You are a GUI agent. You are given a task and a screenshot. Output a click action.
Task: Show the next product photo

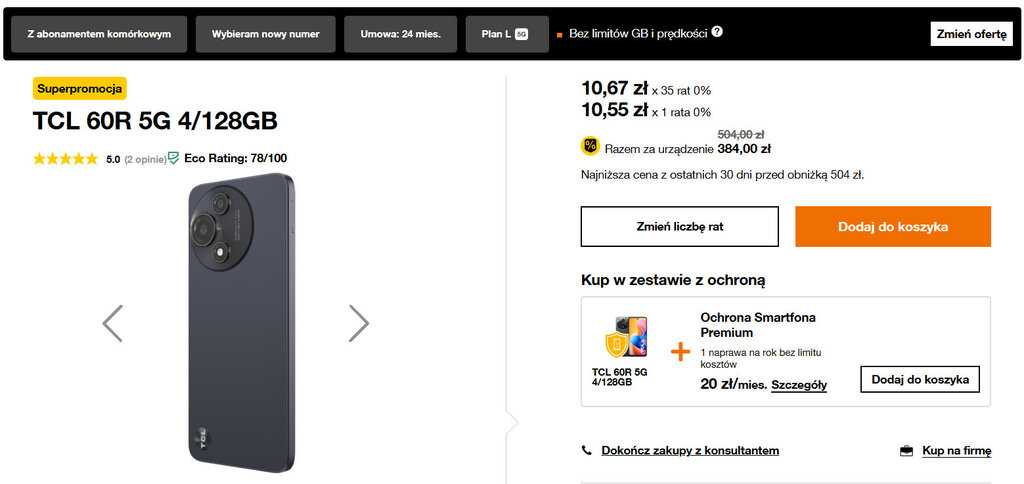point(359,323)
